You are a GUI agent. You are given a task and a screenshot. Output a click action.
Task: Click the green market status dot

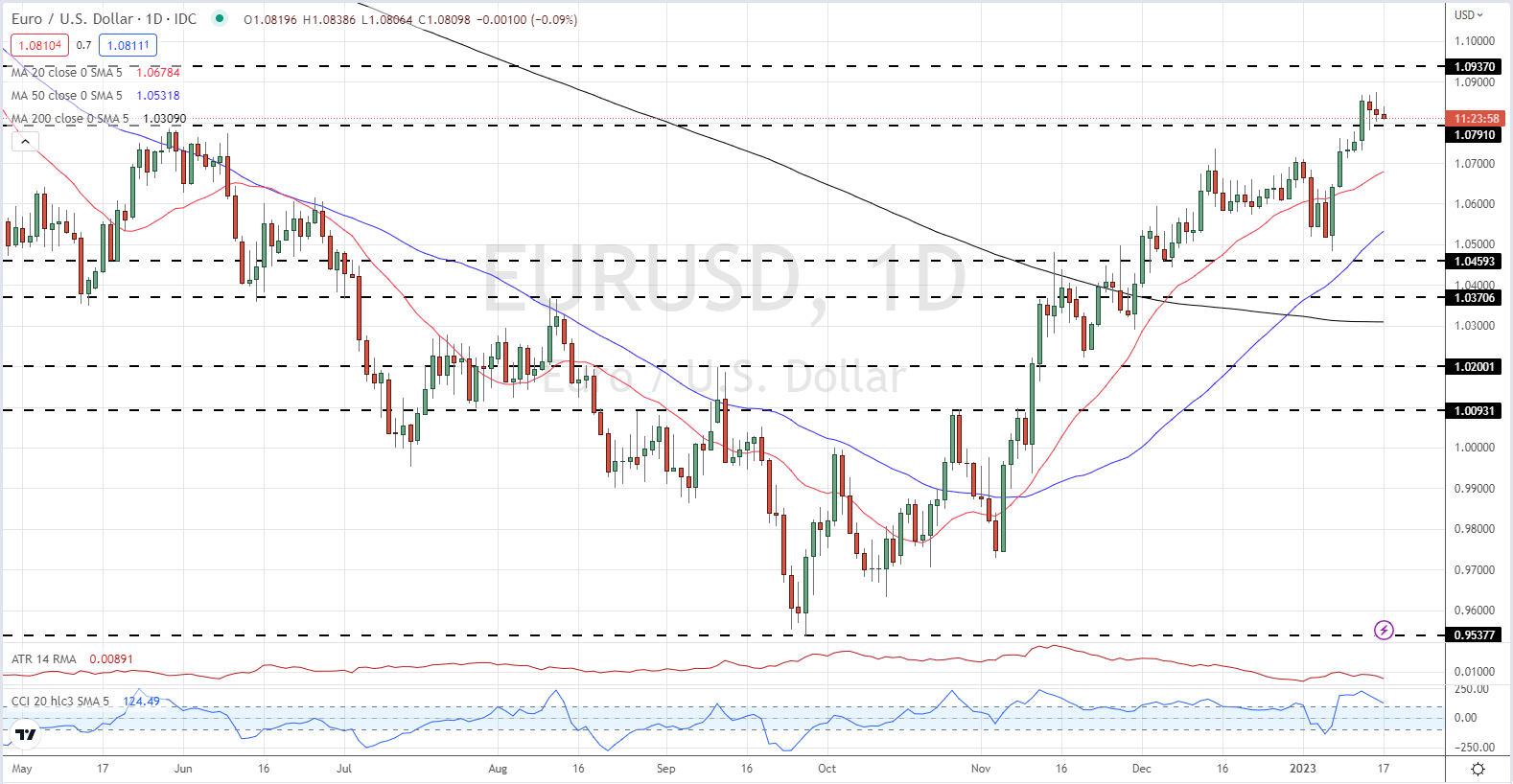(x=220, y=18)
